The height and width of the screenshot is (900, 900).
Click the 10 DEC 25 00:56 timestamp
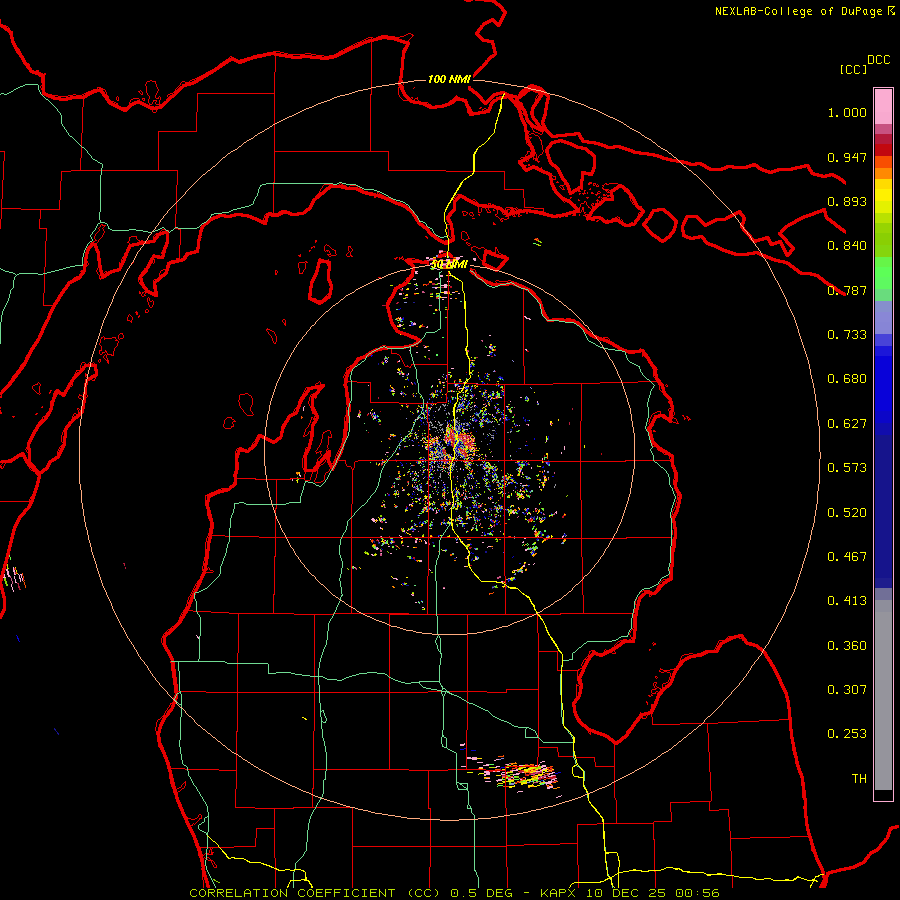[x=653, y=893]
